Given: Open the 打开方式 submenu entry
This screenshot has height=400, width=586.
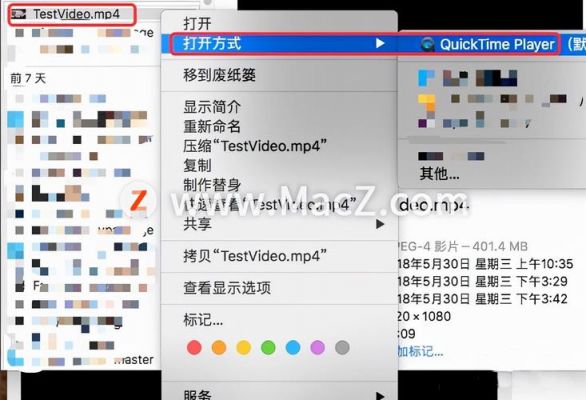Looking at the screenshot, I should [x=279, y=44].
